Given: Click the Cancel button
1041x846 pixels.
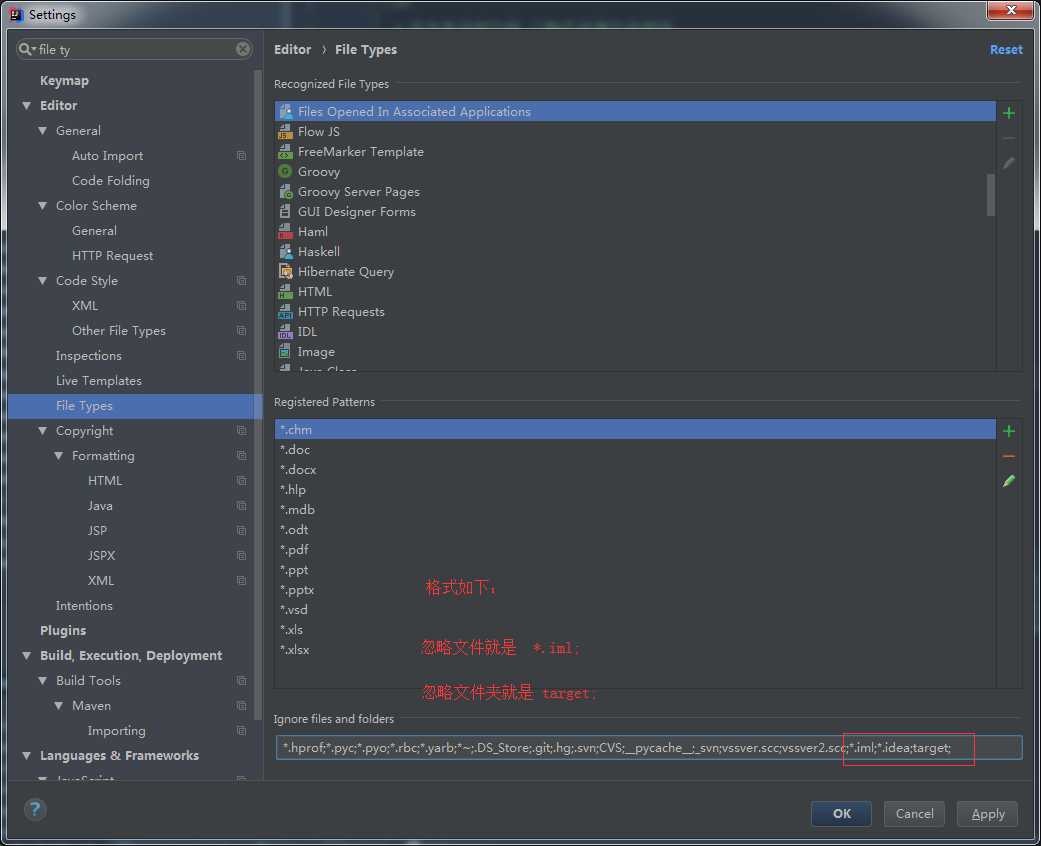Looking at the screenshot, I should 914,813.
